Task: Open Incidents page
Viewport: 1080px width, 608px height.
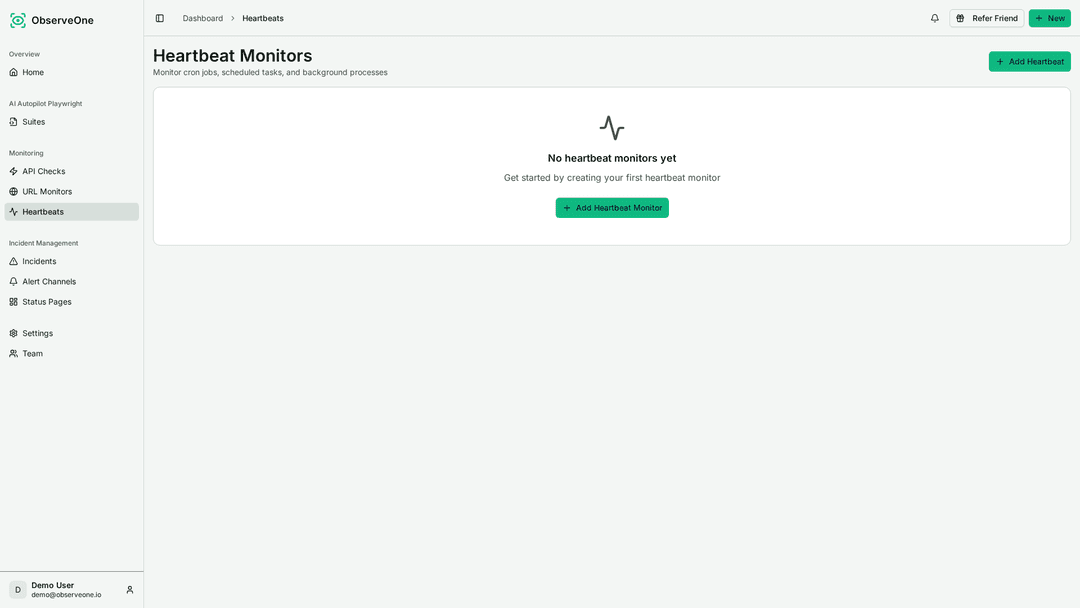Action: [72, 262]
